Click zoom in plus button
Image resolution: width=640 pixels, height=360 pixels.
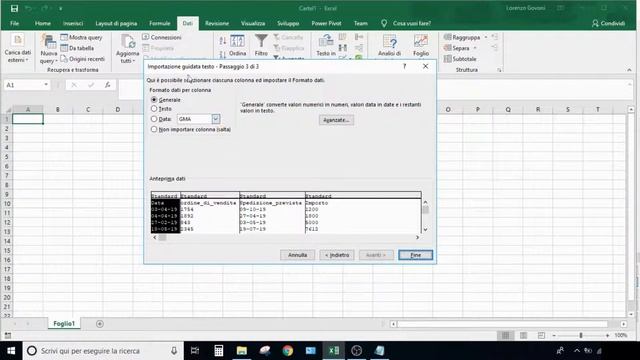pyautogui.click(x=607, y=335)
